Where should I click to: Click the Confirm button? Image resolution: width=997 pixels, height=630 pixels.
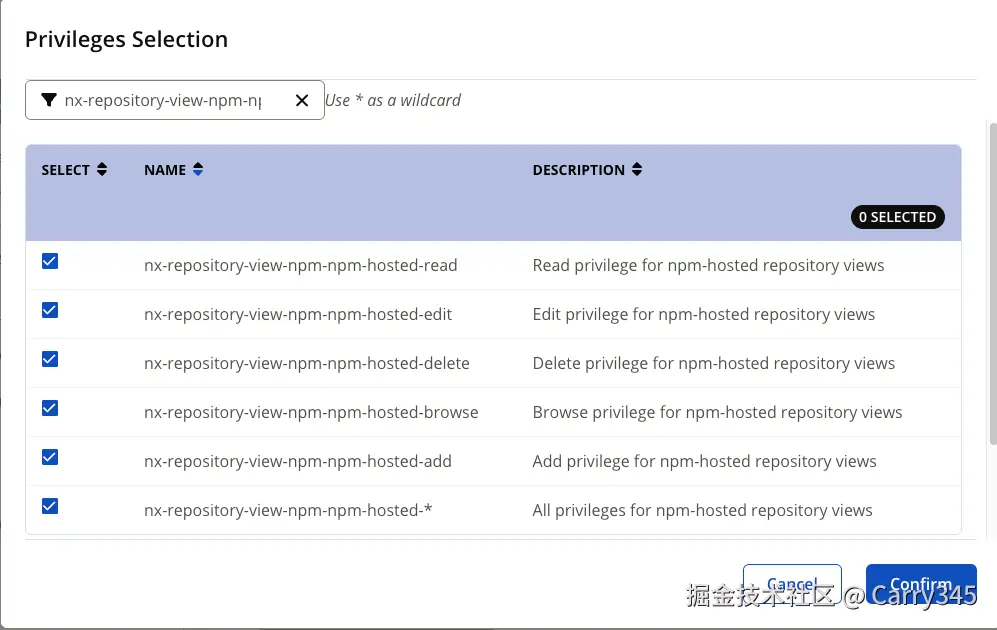pyautogui.click(x=920, y=585)
